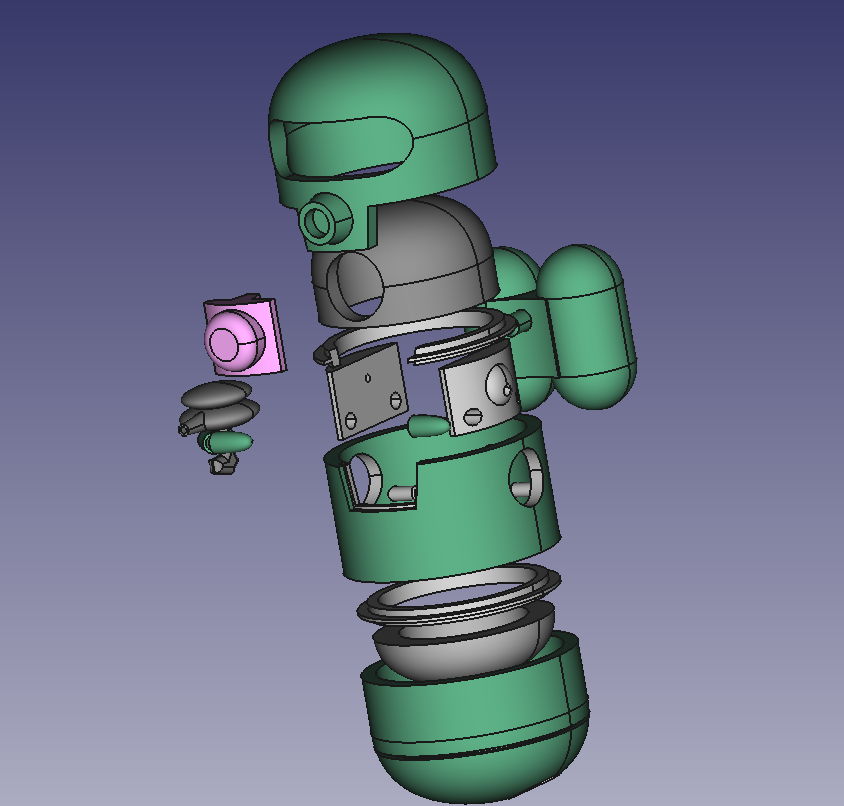Click the circular hole on torso right side
Viewport: 844px width, 806px height.
pos(525,478)
